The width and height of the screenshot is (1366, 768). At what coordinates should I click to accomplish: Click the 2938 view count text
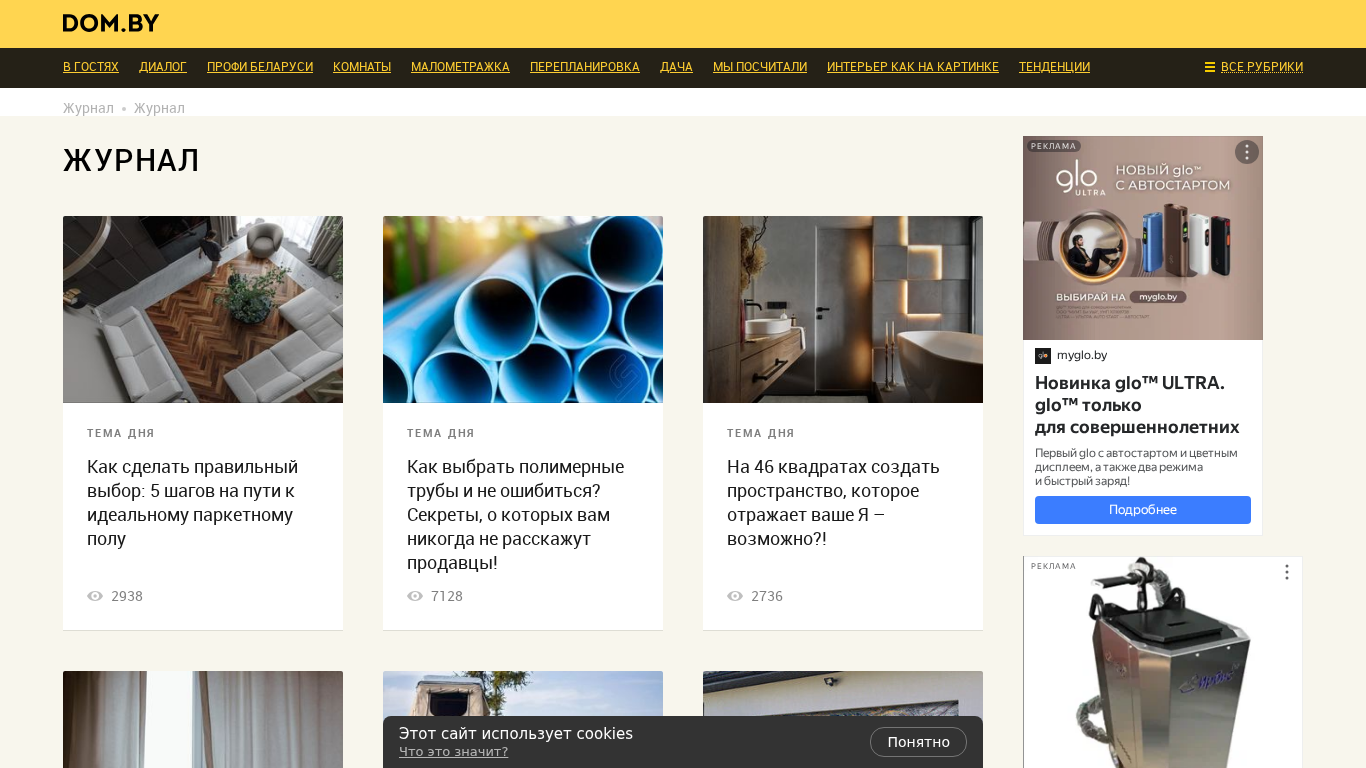(x=127, y=596)
